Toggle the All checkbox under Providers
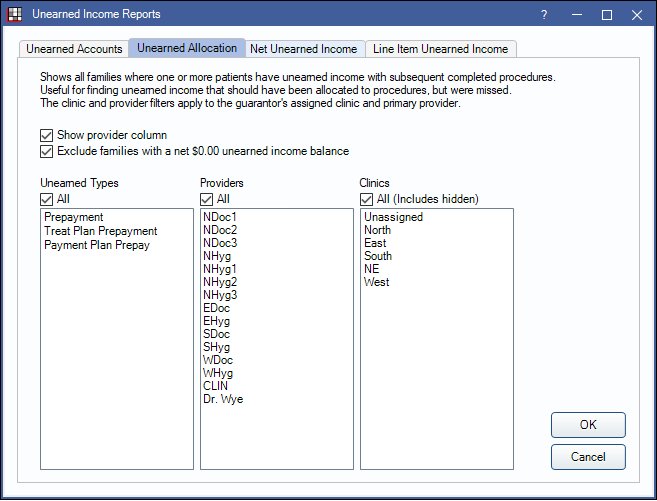The image size is (657, 501). click(207, 199)
